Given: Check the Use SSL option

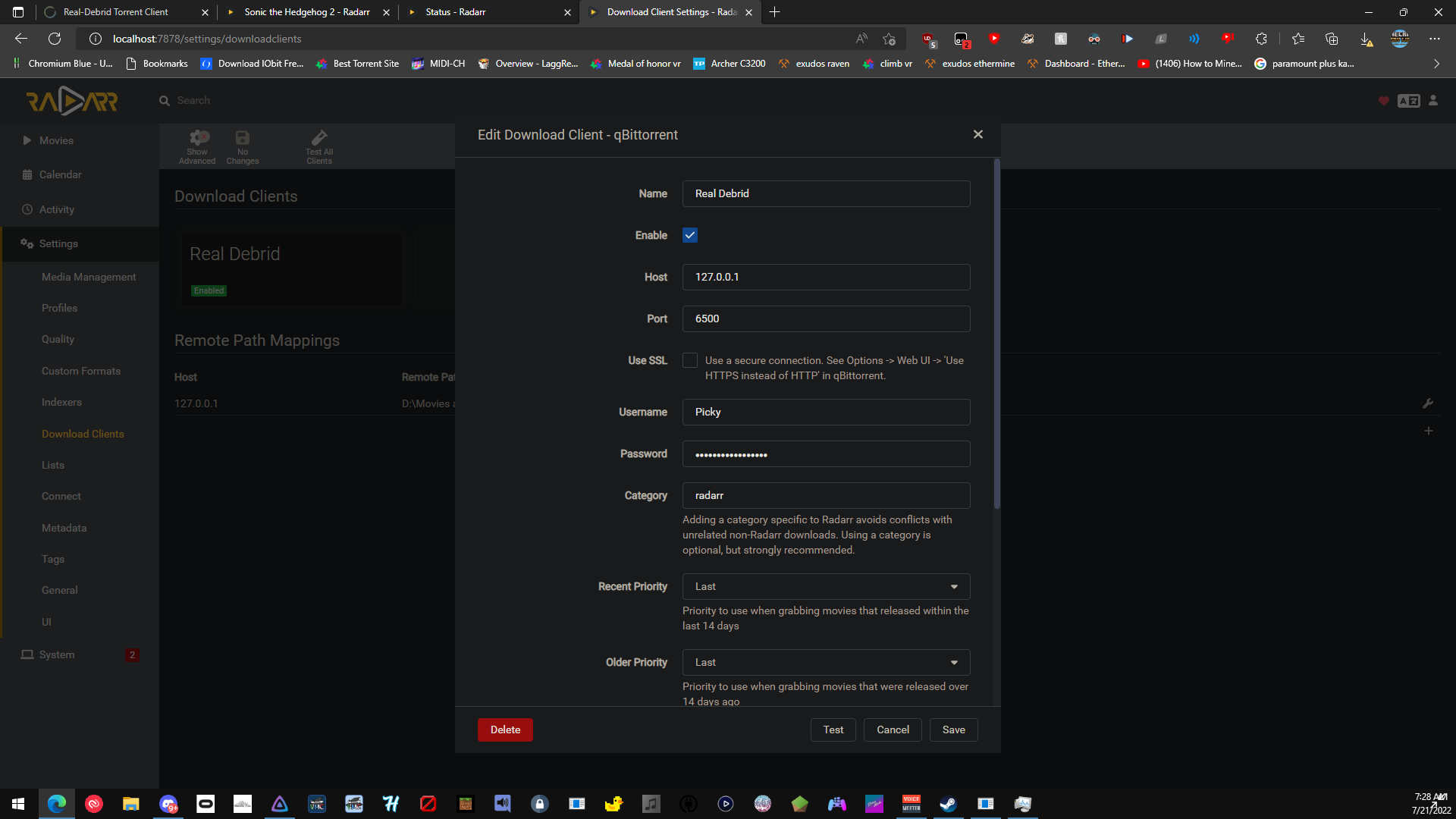Looking at the screenshot, I should [x=689, y=360].
